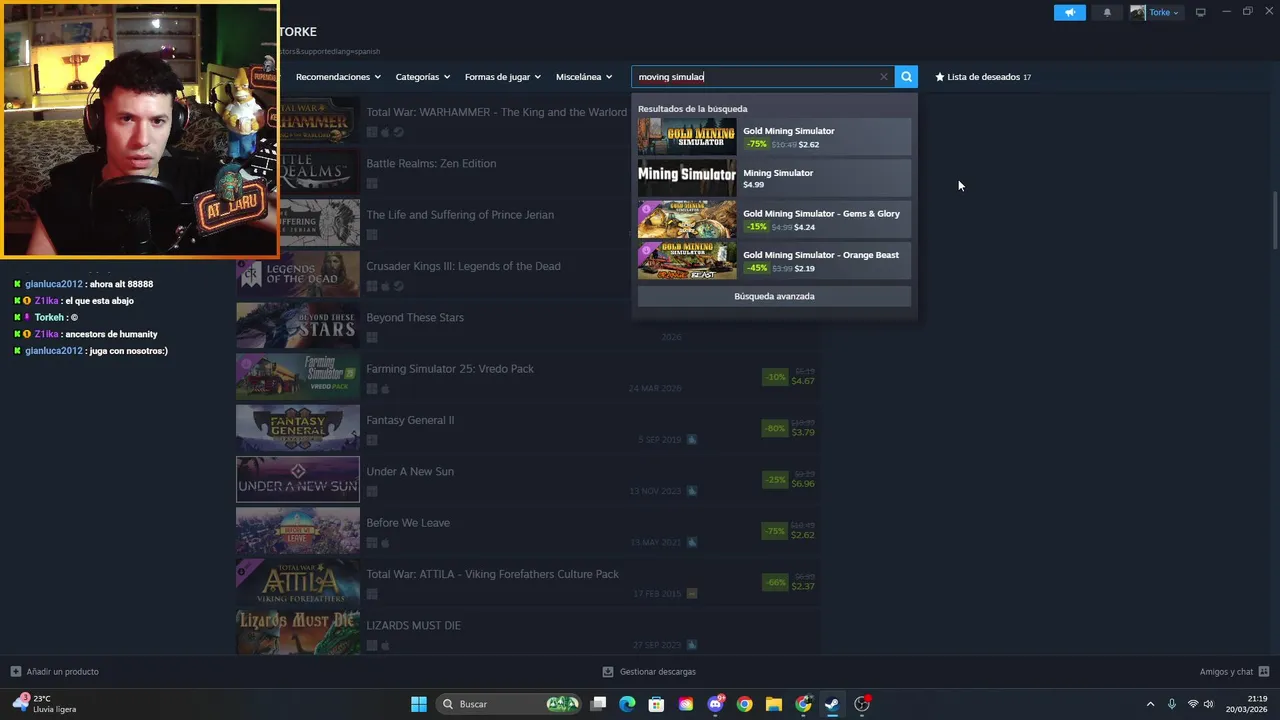The height and width of the screenshot is (720, 1280).
Task: Click the Under A New Sun thumbnail
Action: coord(298,480)
